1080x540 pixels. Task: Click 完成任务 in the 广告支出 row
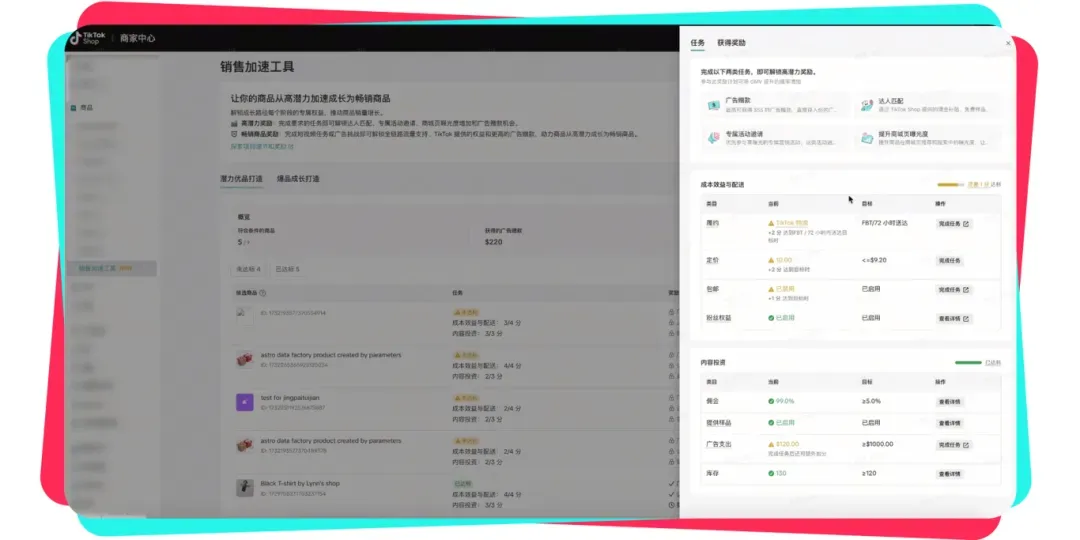(954, 445)
